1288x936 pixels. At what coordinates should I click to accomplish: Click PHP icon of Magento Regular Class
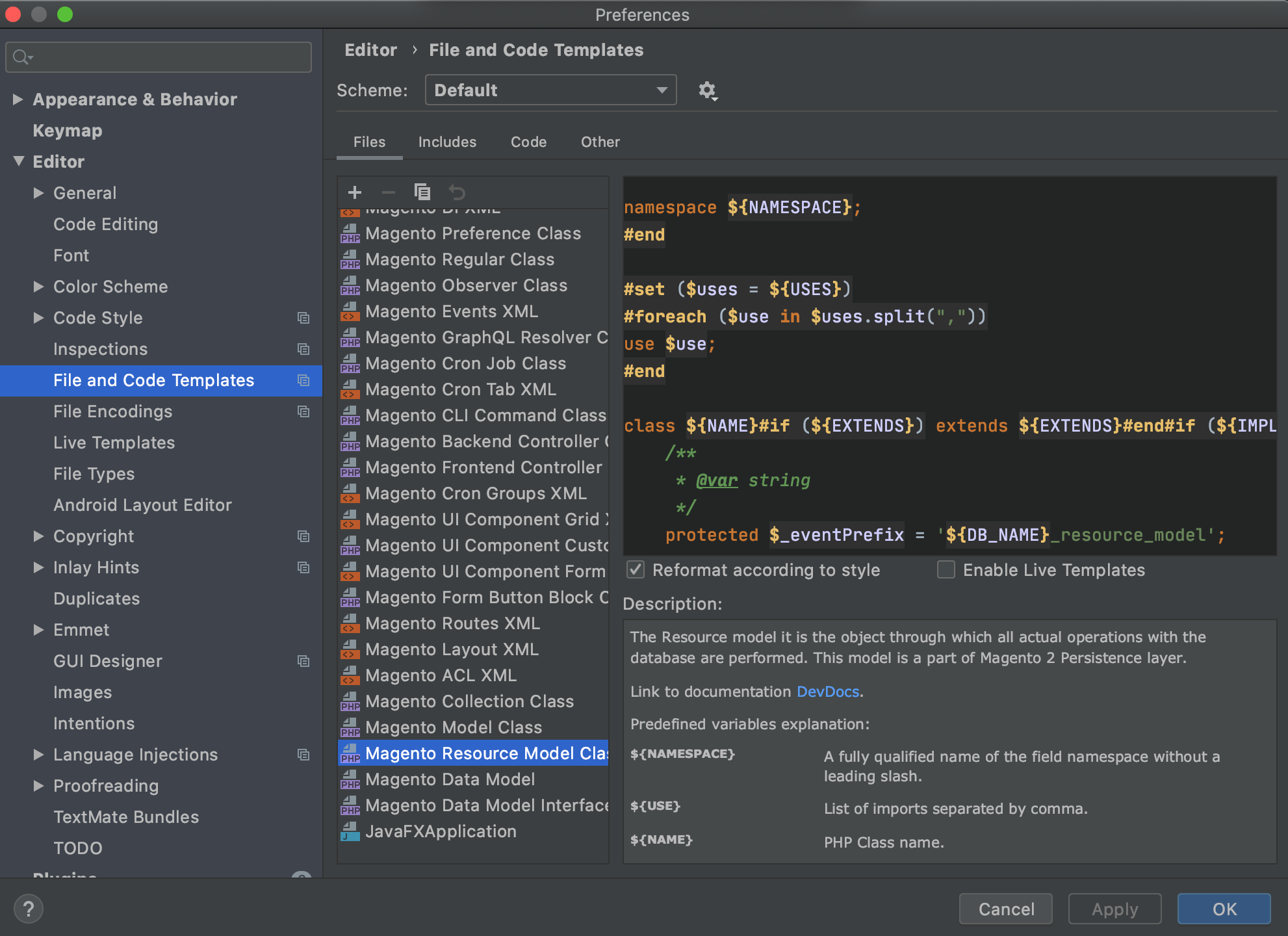[x=350, y=259]
